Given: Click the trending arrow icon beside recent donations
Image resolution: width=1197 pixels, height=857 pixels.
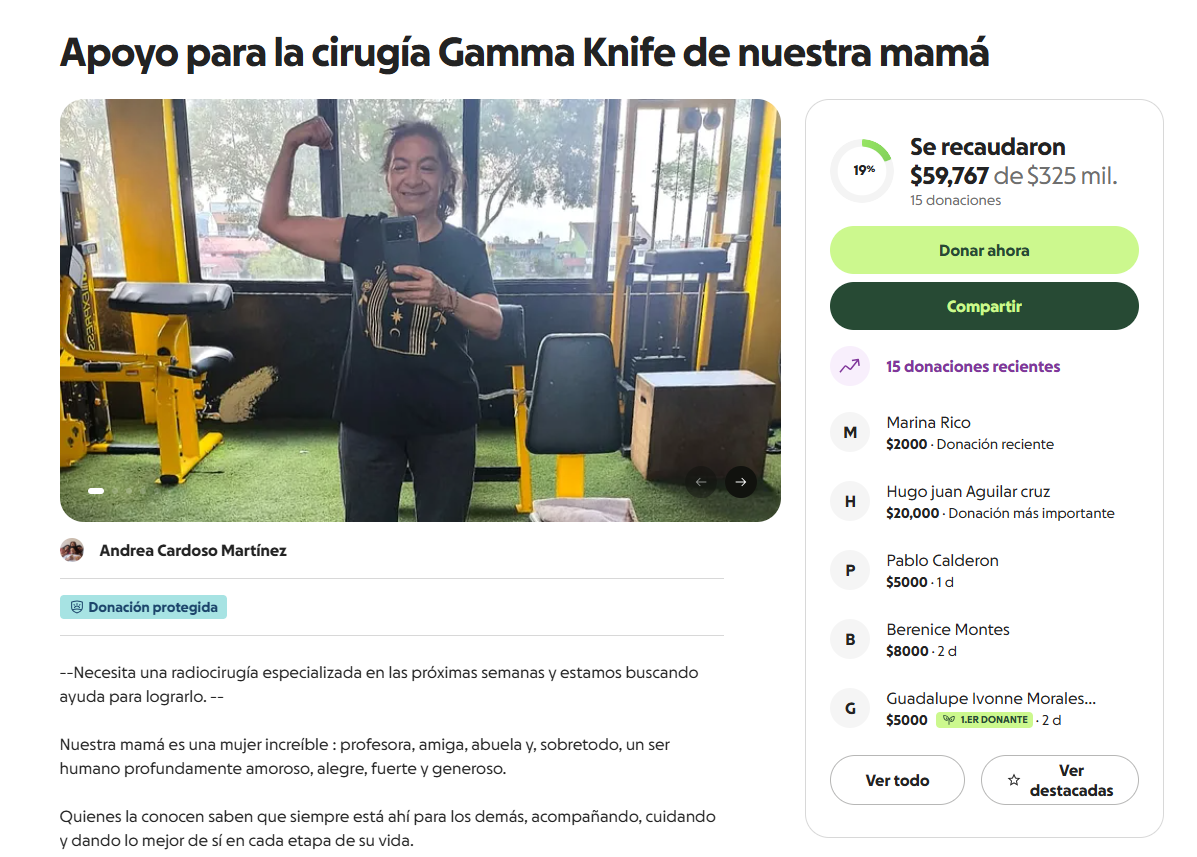Looking at the screenshot, I should tap(850, 366).
